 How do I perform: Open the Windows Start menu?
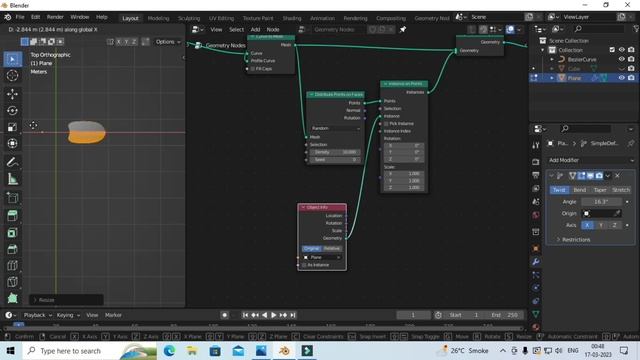point(11,351)
